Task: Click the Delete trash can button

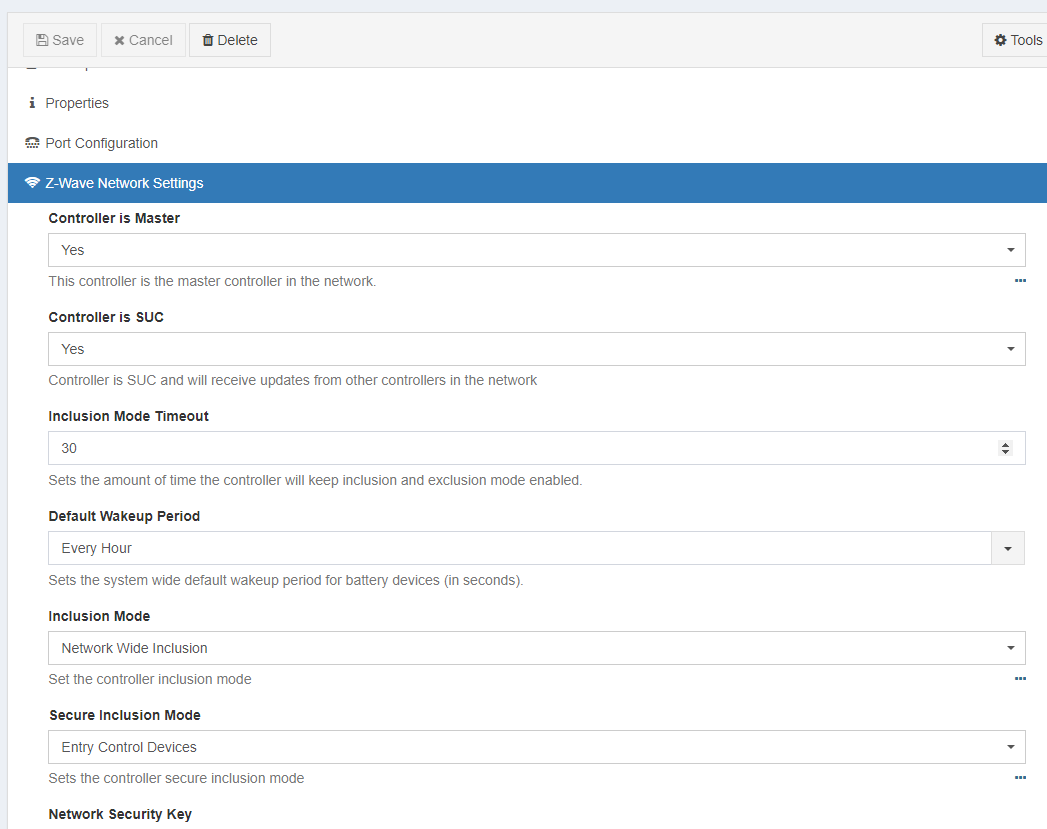Action: [230, 40]
